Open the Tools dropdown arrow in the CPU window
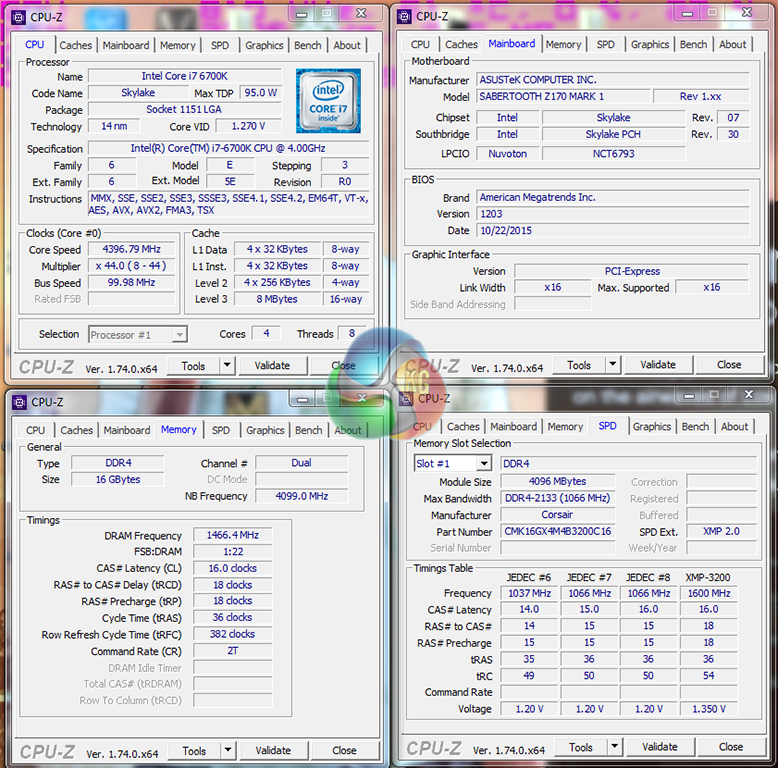The width and height of the screenshot is (778, 768). (x=227, y=366)
